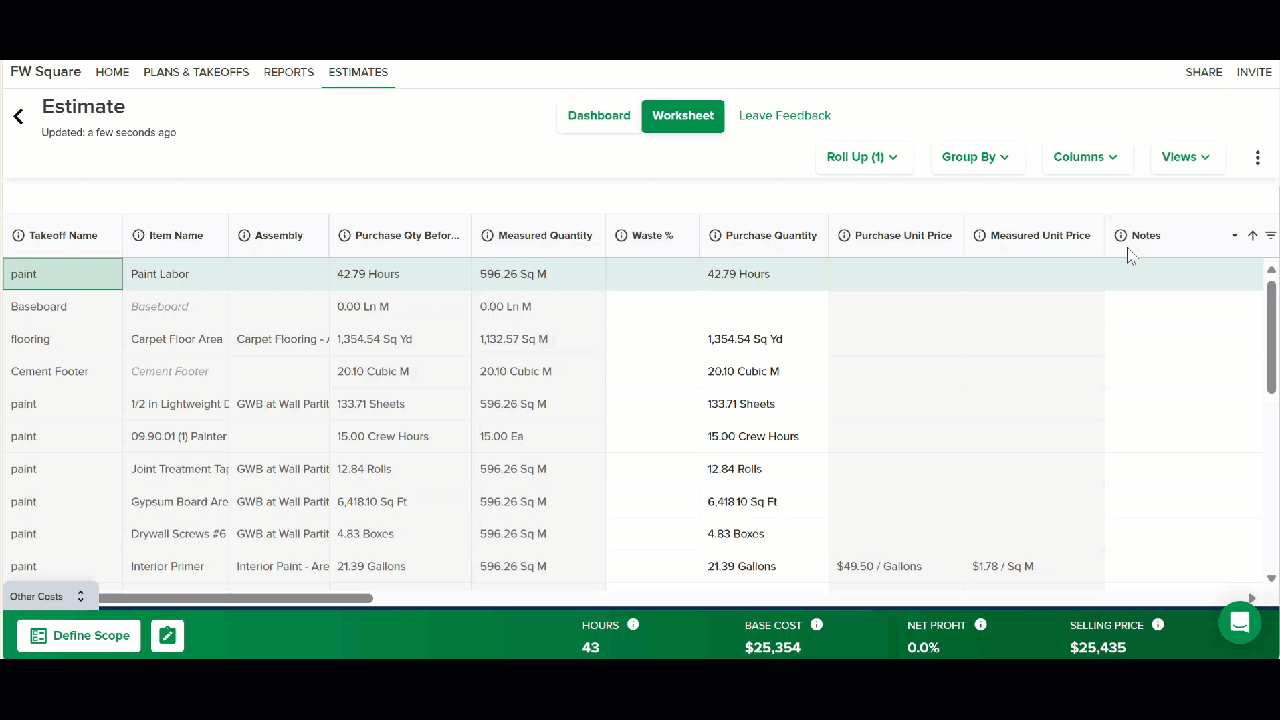The width and height of the screenshot is (1280, 720).
Task: Open the Columns dropdown
Action: pos(1085,157)
